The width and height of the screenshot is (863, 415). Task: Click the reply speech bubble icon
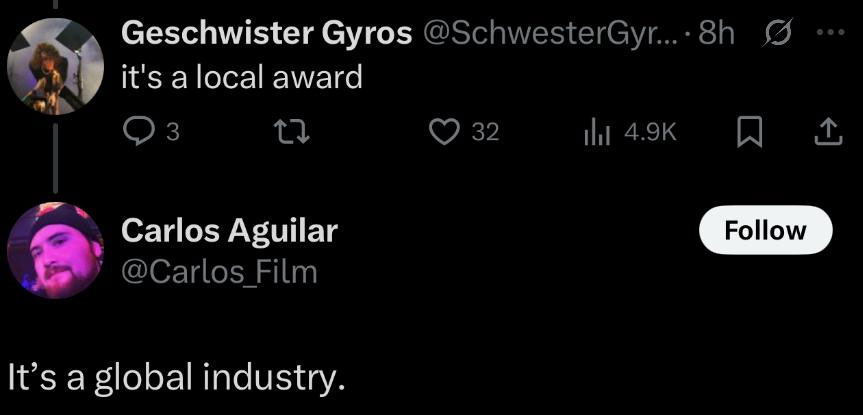(x=135, y=132)
